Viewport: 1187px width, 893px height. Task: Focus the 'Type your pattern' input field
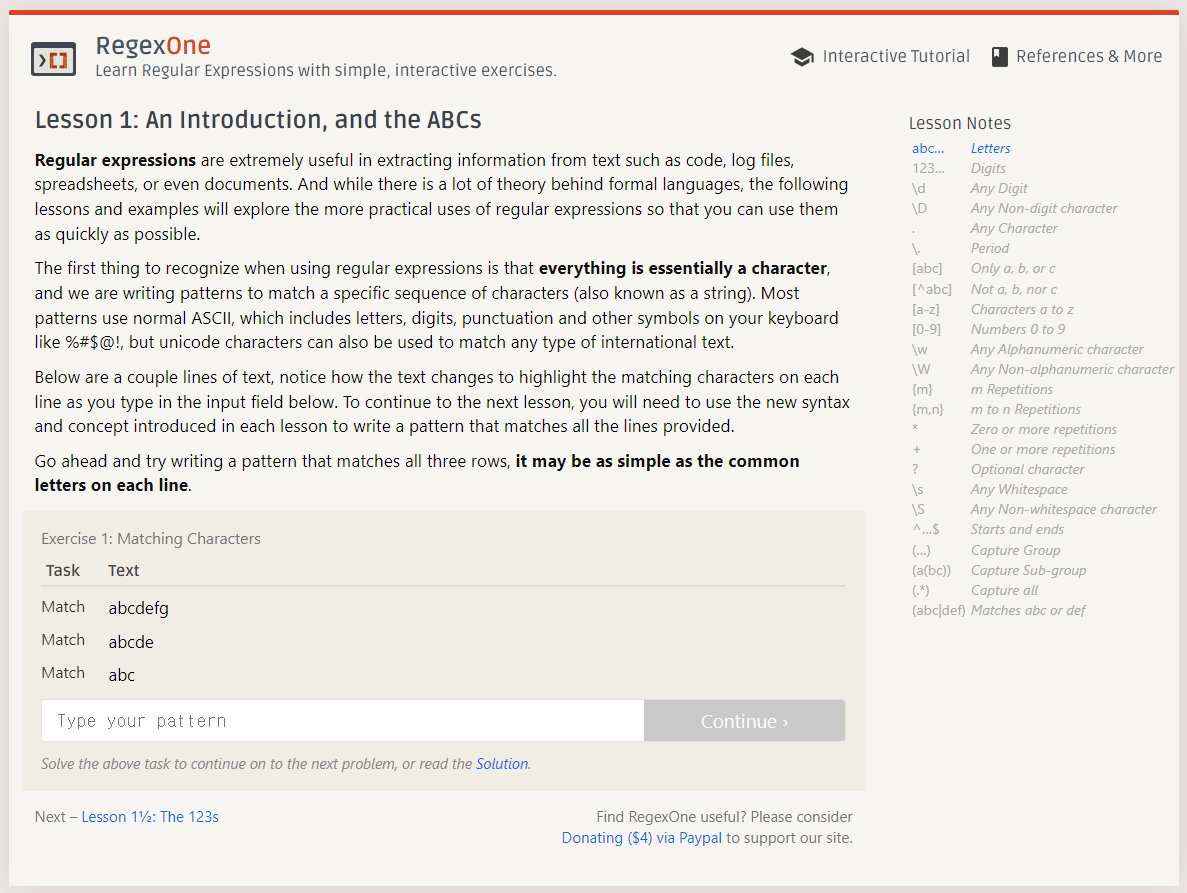click(343, 720)
